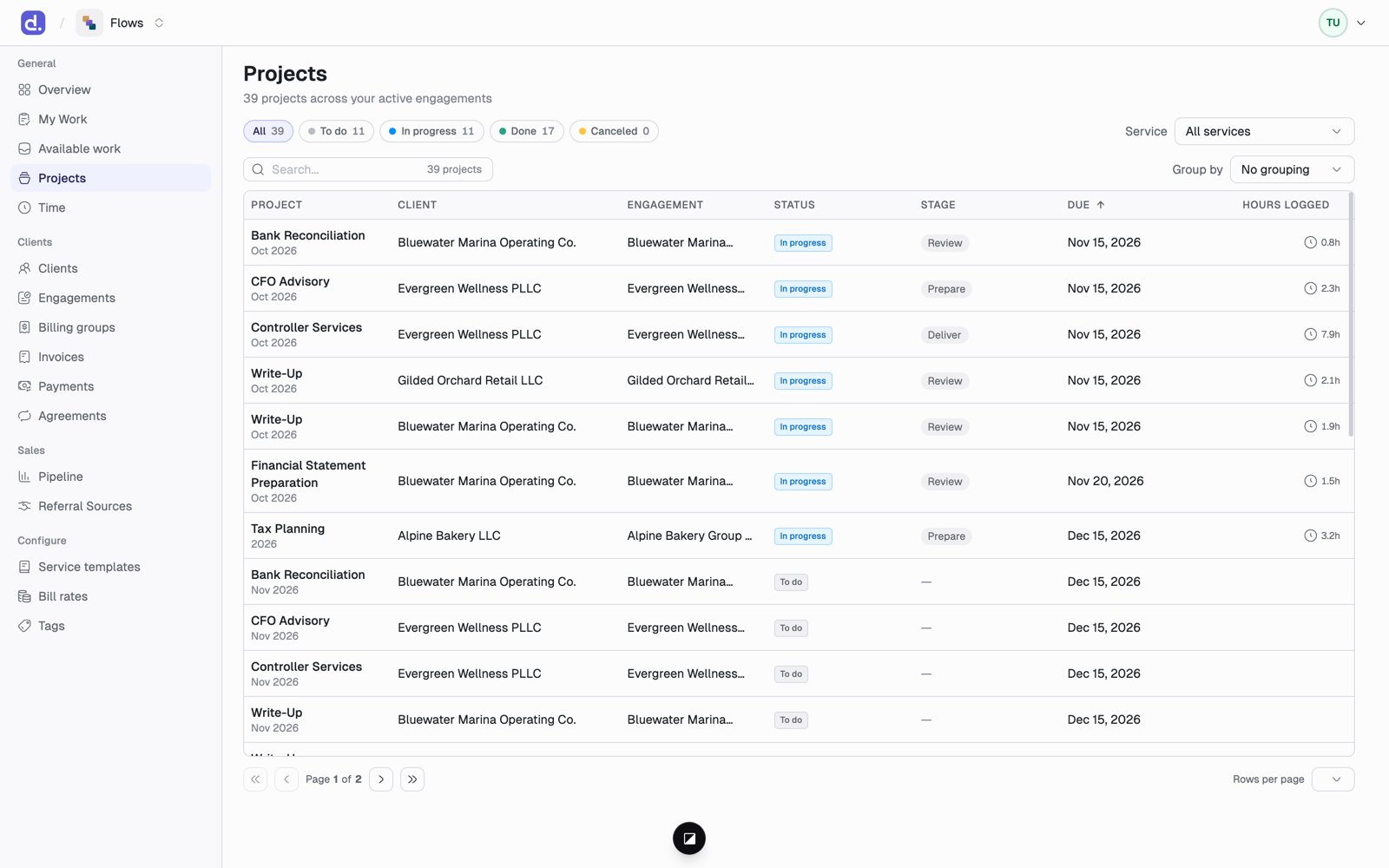1389x868 pixels.
Task: Click the app logo icon in the header
Action: [x=33, y=23]
